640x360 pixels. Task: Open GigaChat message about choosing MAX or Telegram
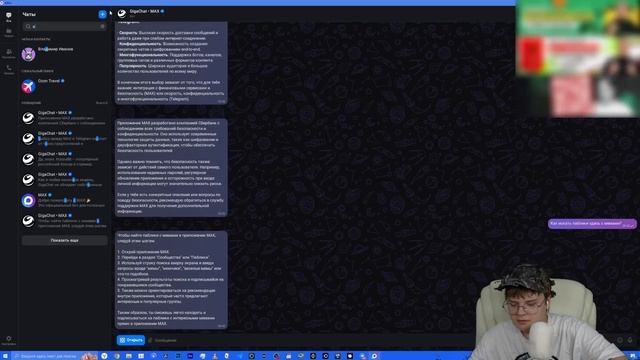64,138
